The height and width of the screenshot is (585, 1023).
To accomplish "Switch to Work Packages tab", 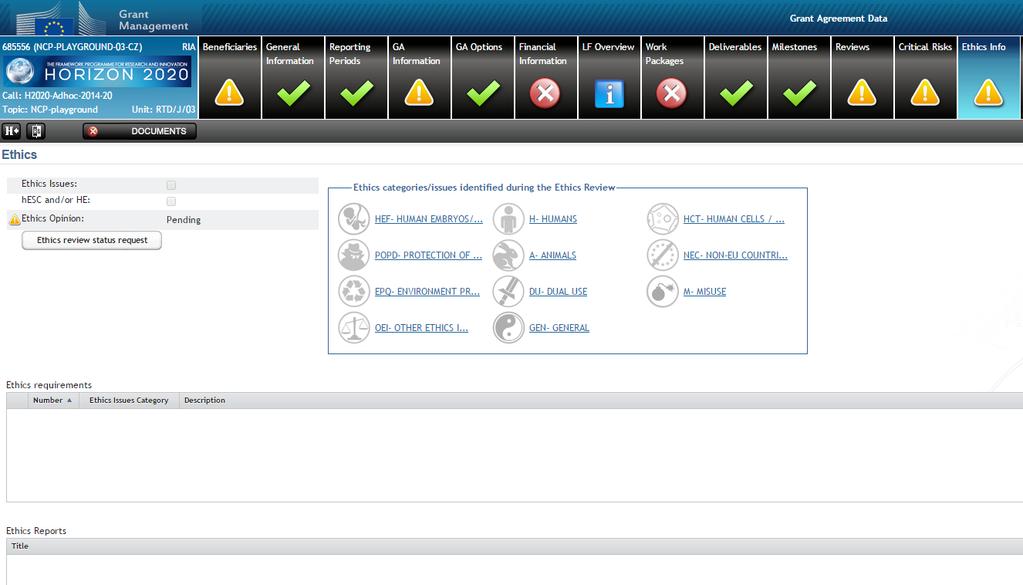I will pos(673,78).
